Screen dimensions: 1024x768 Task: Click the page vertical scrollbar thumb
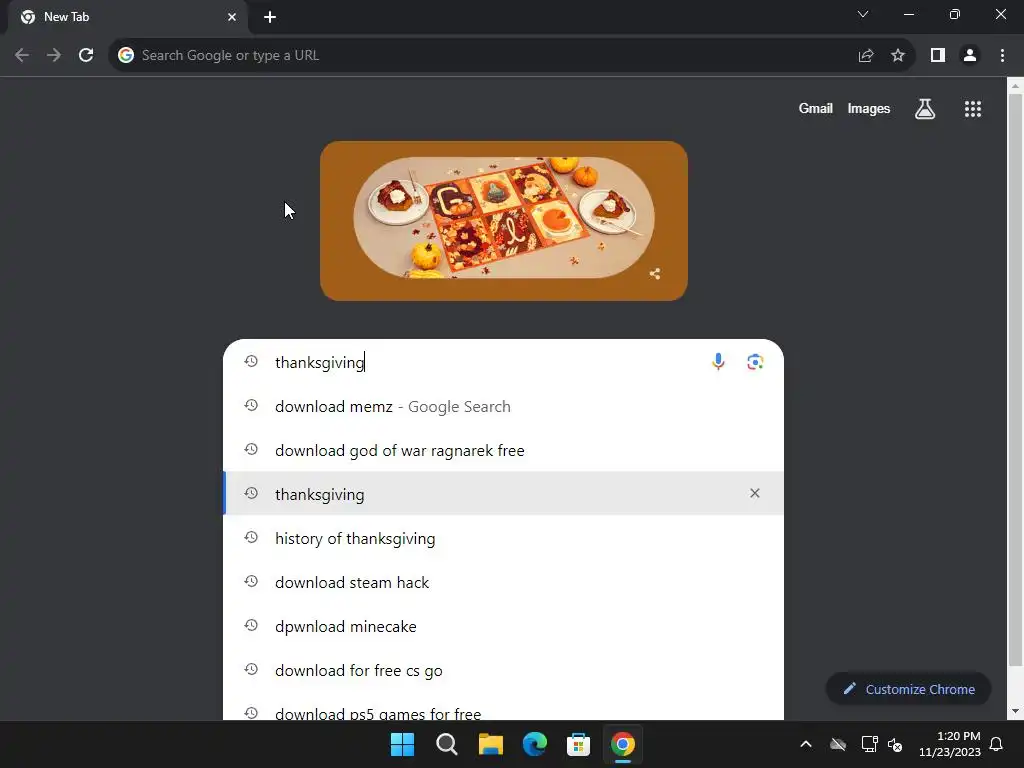[1016, 380]
